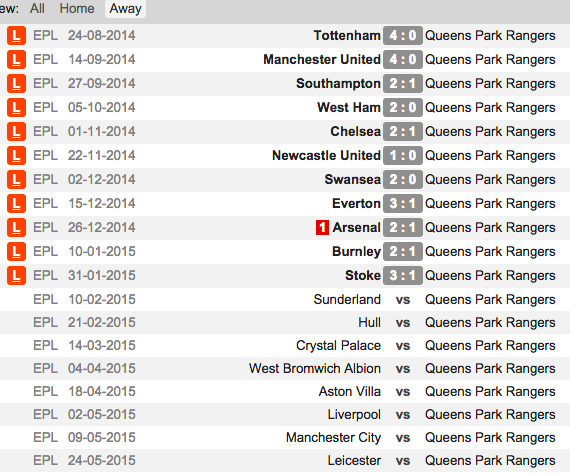Switch to the All view tab
570x474 pixels.
(x=37, y=8)
